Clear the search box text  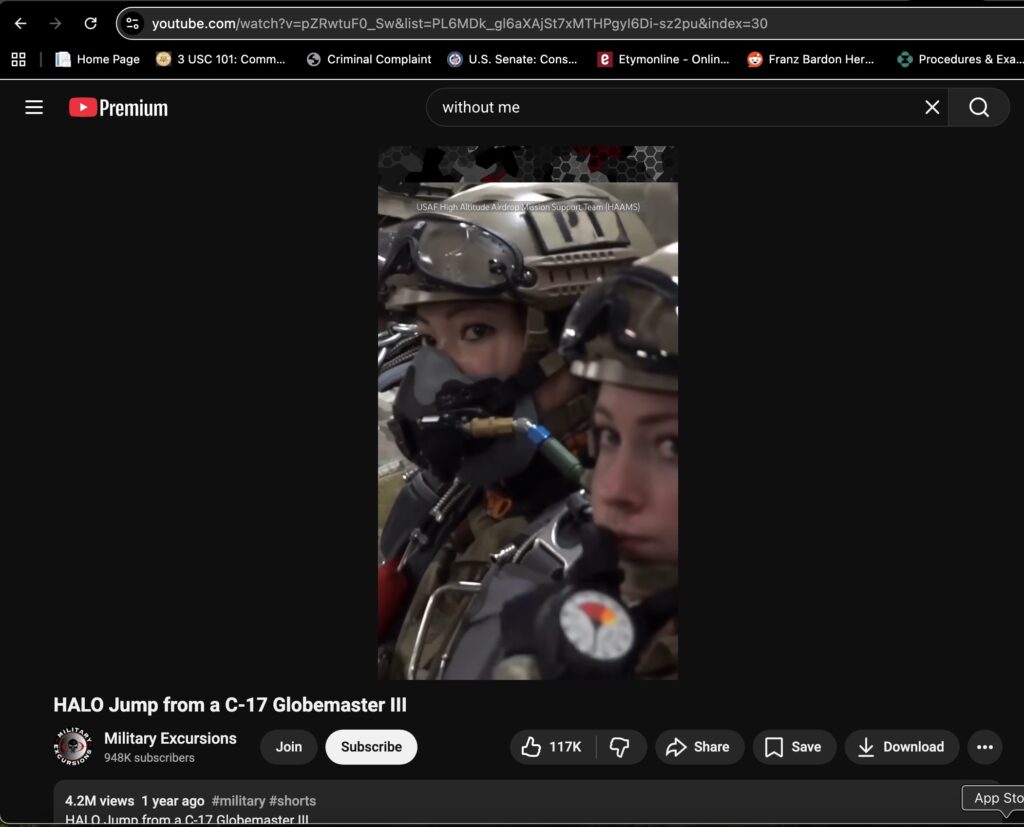[931, 107]
